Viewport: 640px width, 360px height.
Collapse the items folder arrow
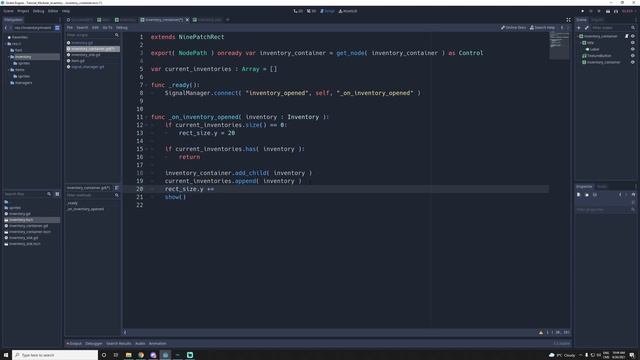[9, 70]
